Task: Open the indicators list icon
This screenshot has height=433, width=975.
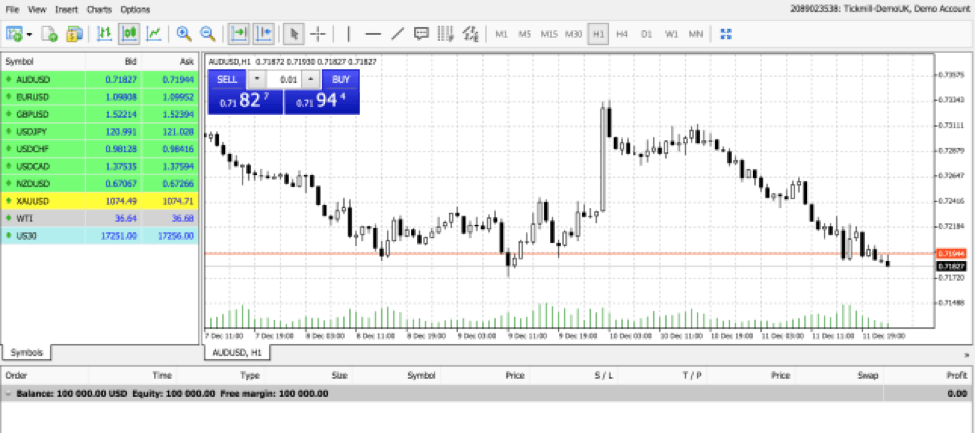Action: 471,34
